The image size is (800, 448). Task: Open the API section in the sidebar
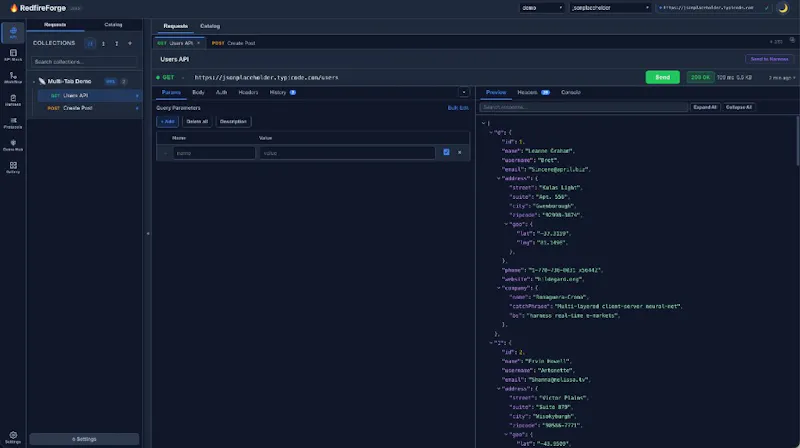pyautogui.click(x=13, y=33)
